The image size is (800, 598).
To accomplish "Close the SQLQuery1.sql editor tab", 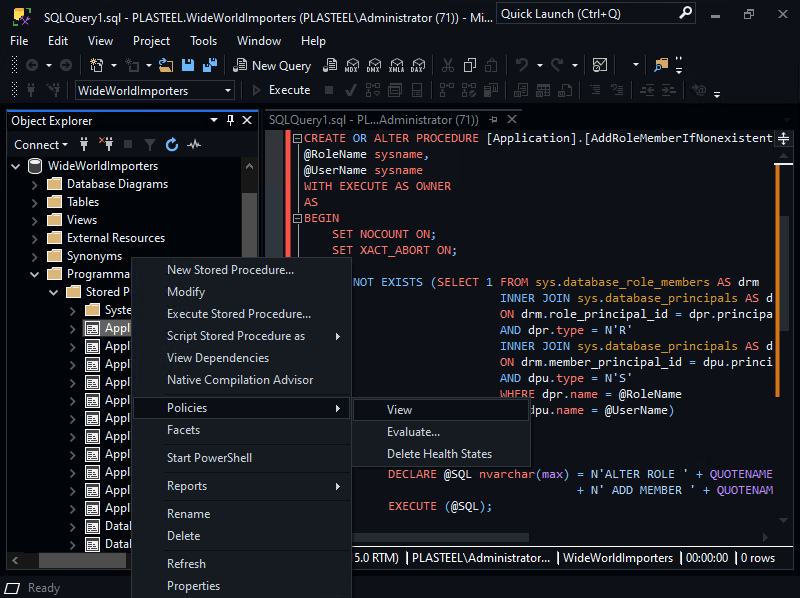I will (512, 119).
